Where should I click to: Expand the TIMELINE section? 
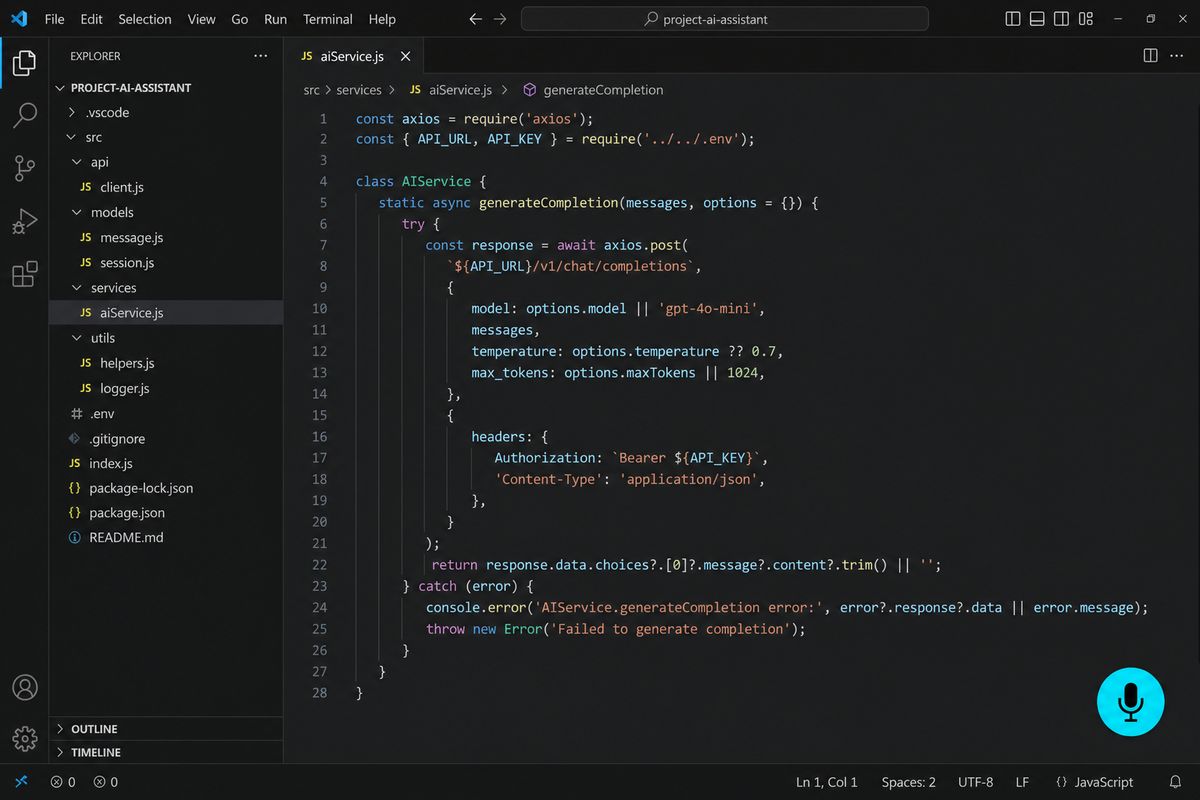(166, 752)
